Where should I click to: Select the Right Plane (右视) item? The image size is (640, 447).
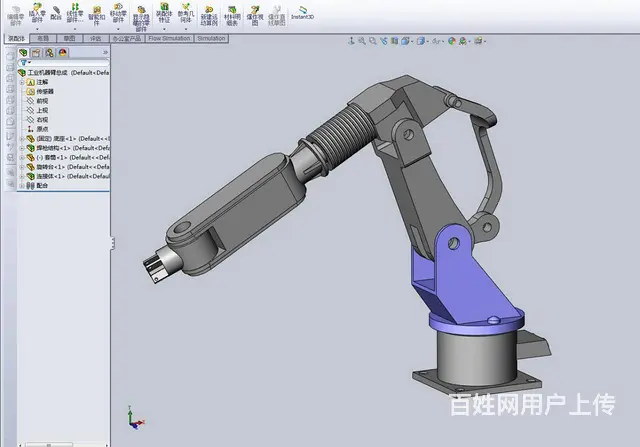(38, 120)
